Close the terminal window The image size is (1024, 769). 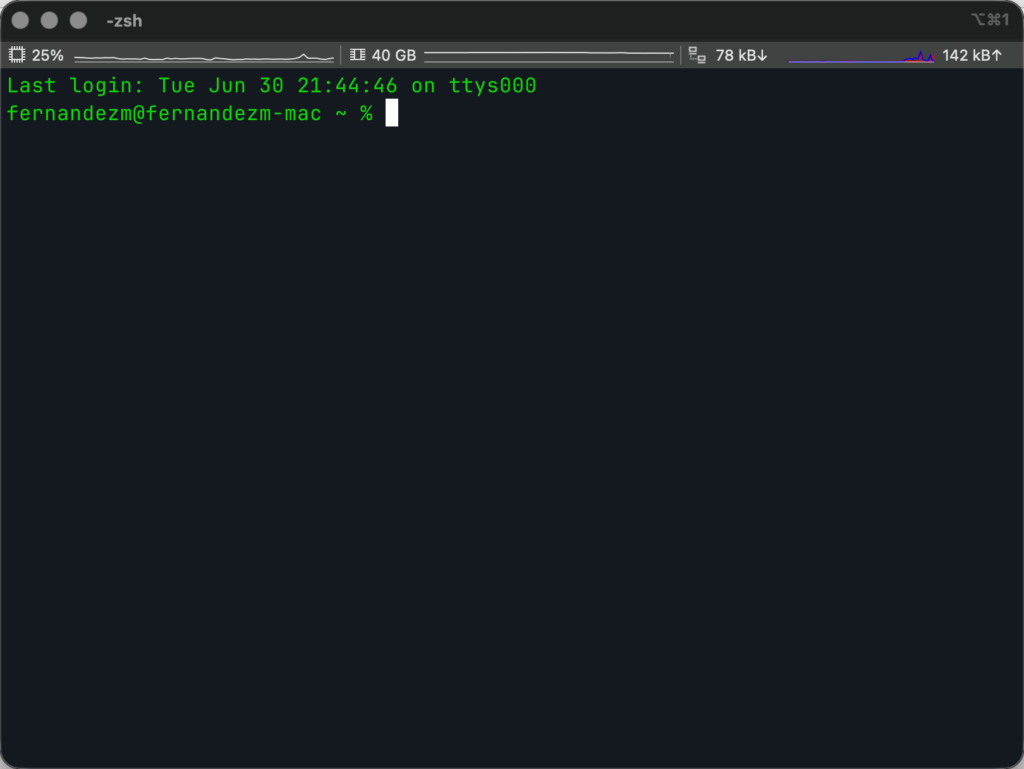pyautogui.click(x=20, y=21)
